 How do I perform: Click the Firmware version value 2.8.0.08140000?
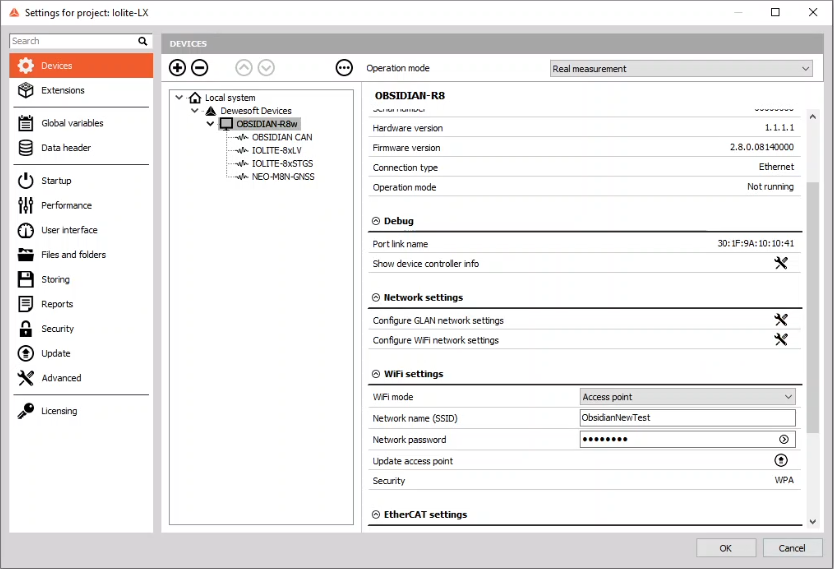point(762,147)
